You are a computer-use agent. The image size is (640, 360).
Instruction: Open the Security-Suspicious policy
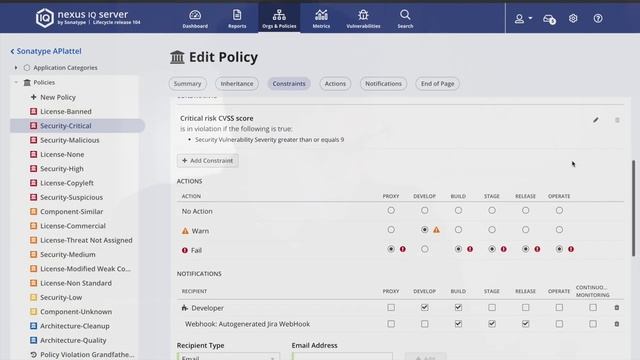click(x=71, y=197)
